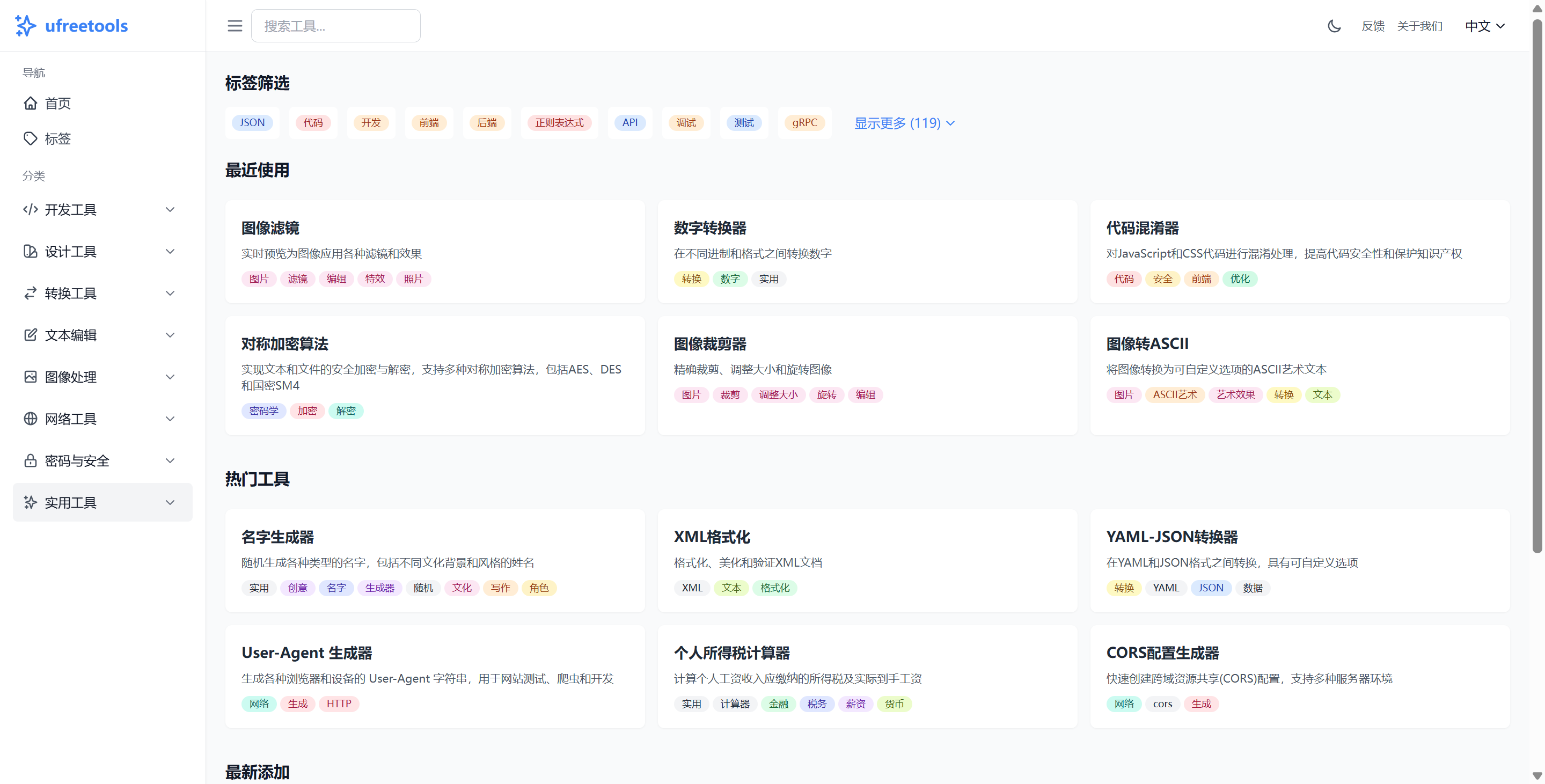Click the scrollbar down arrow
1545x784 pixels.
1536,776
